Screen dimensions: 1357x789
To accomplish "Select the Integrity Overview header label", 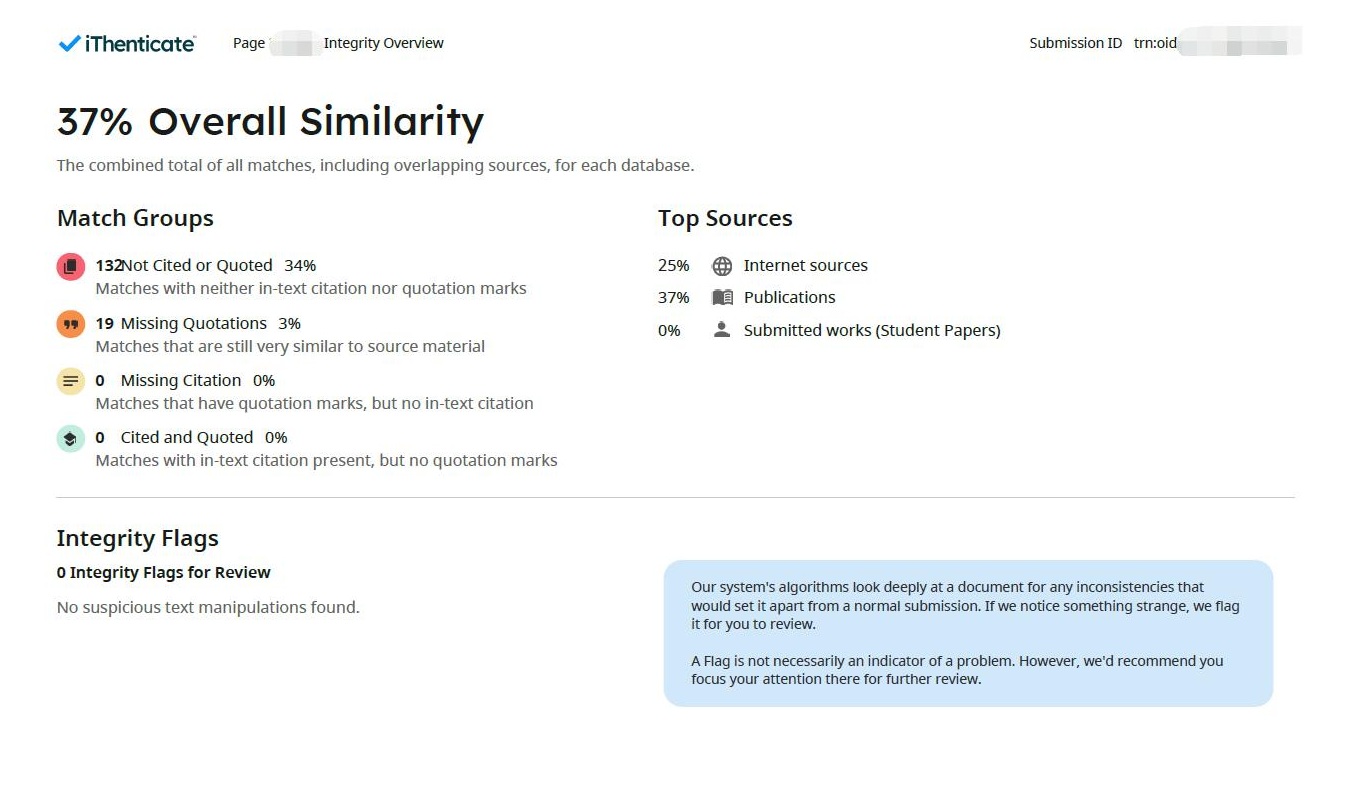I will point(383,43).
